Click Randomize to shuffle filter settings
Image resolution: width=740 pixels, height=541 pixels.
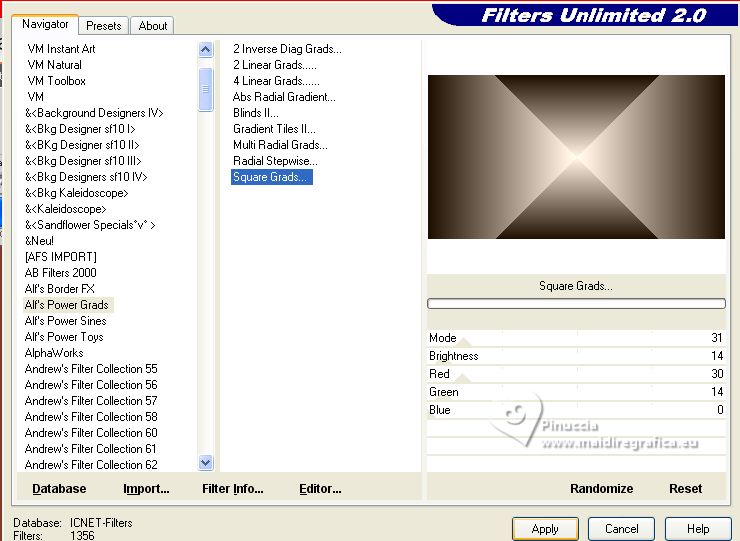[x=601, y=489]
